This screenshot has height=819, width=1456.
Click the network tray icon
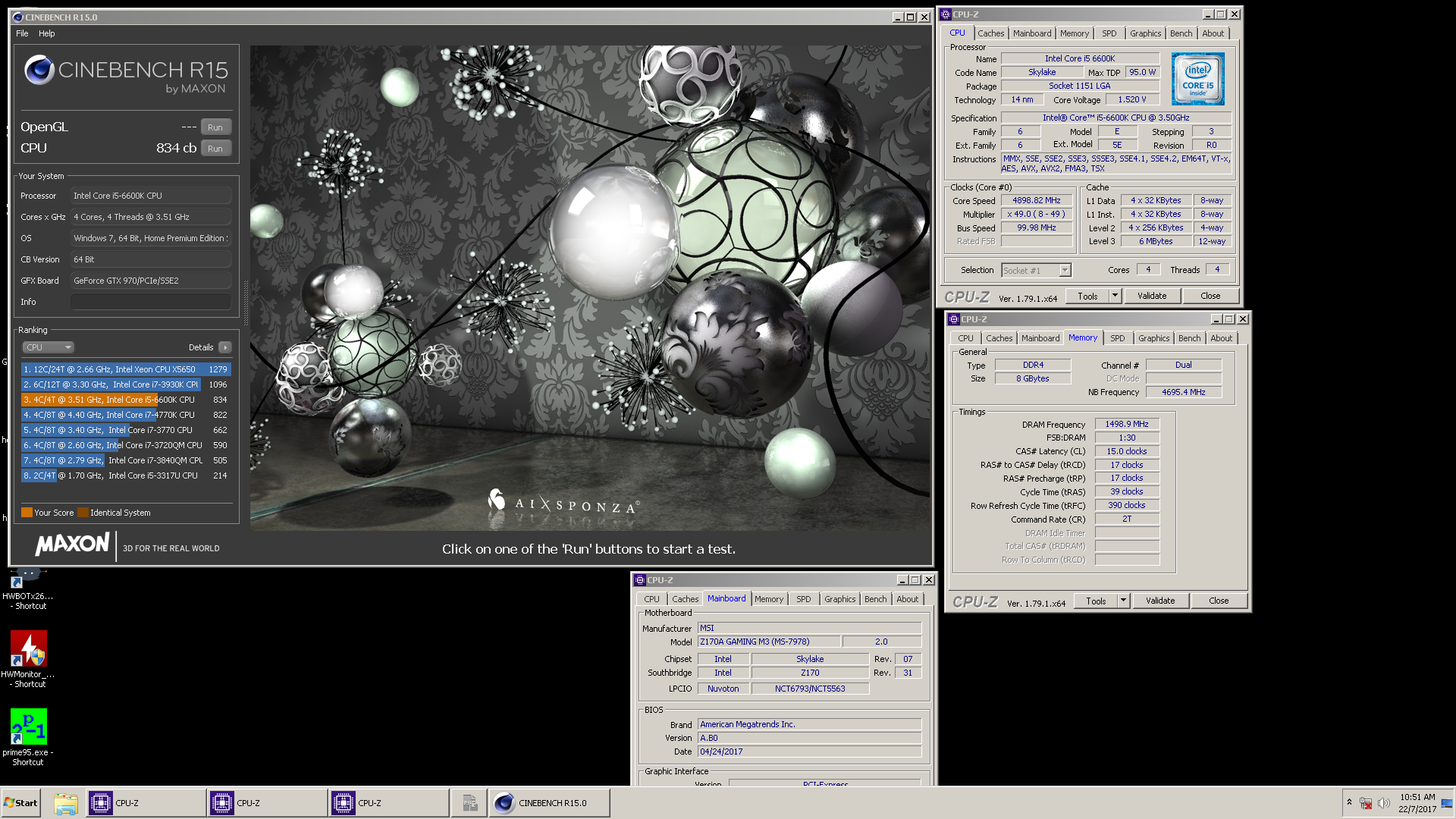(x=1366, y=803)
